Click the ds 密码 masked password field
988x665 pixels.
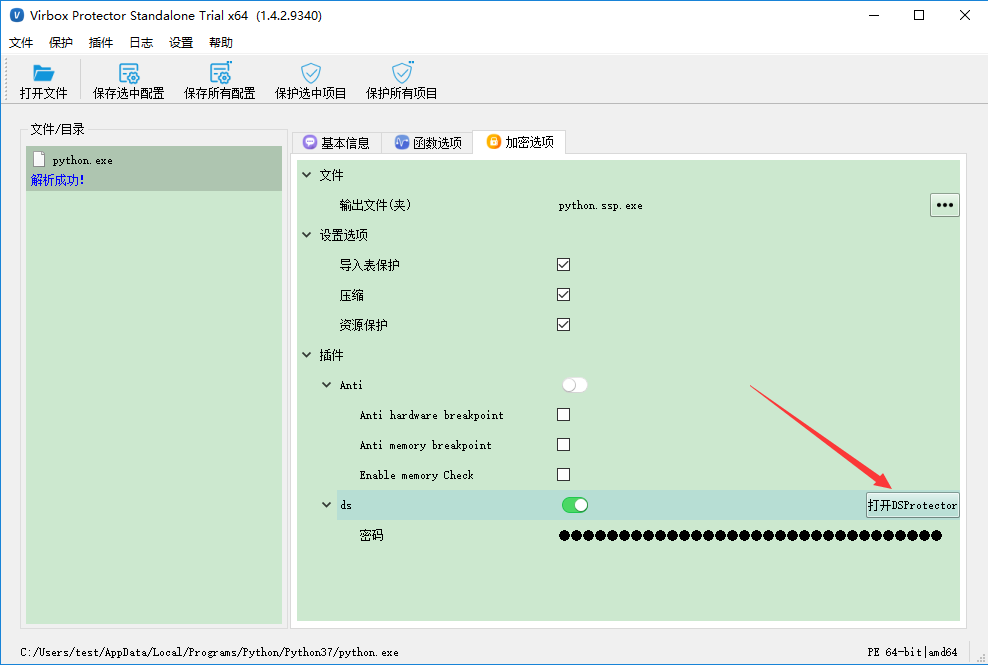[750, 535]
